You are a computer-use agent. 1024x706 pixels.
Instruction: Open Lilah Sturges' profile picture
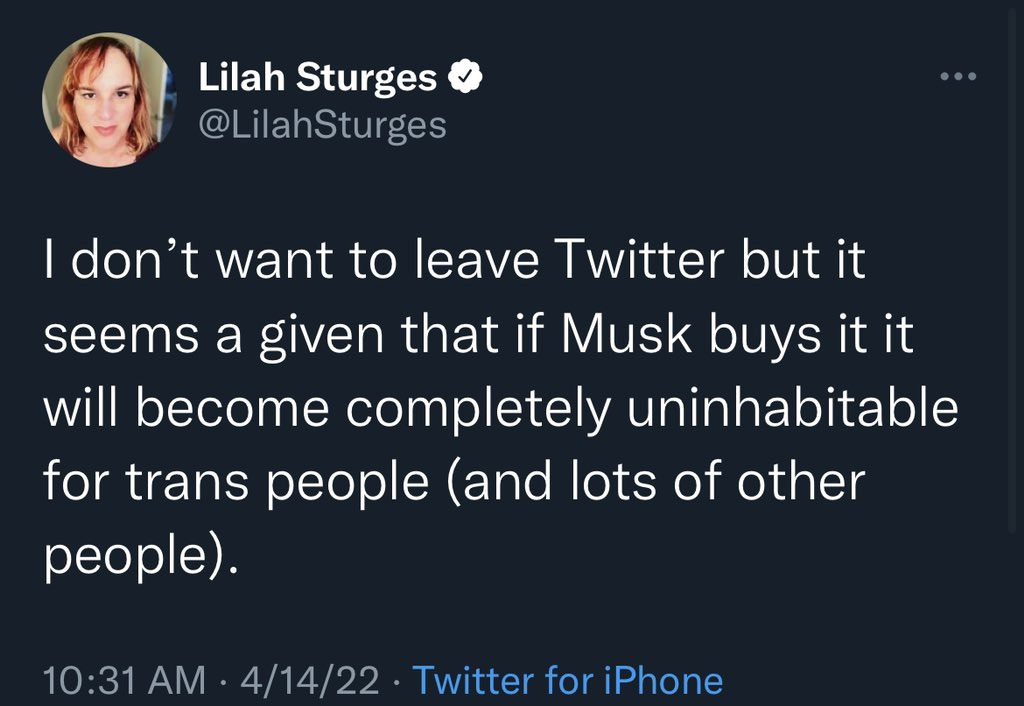(x=108, y=100)
